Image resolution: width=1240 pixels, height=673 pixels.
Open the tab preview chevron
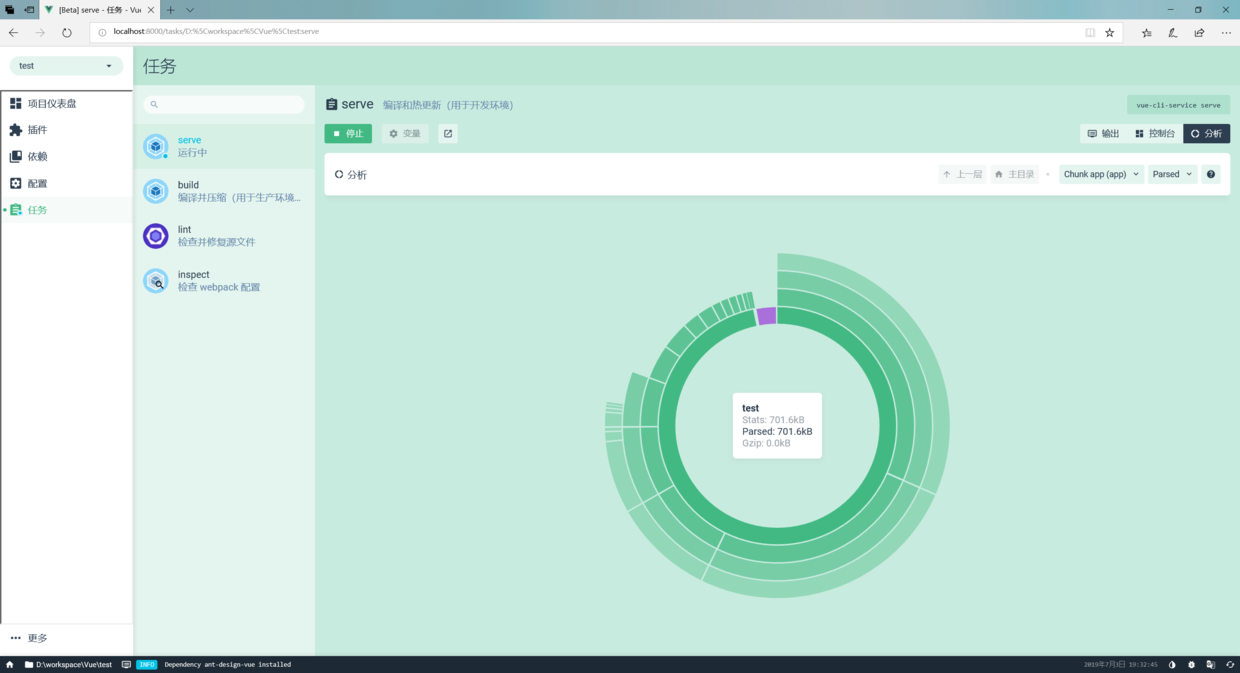click(190, 10)
